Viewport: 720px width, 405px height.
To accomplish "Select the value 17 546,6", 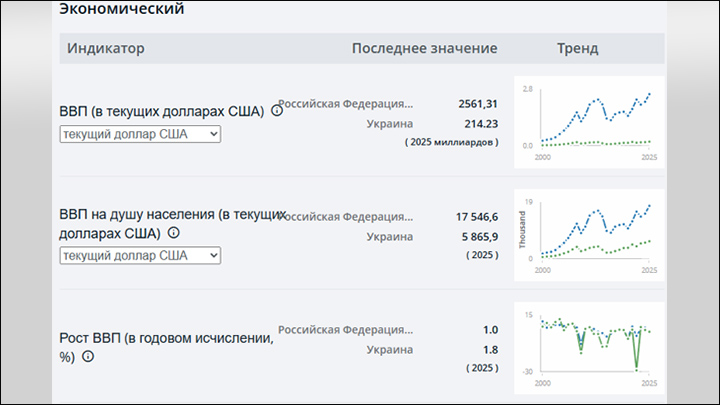I will pyautogui.click(x=477, y=217).
